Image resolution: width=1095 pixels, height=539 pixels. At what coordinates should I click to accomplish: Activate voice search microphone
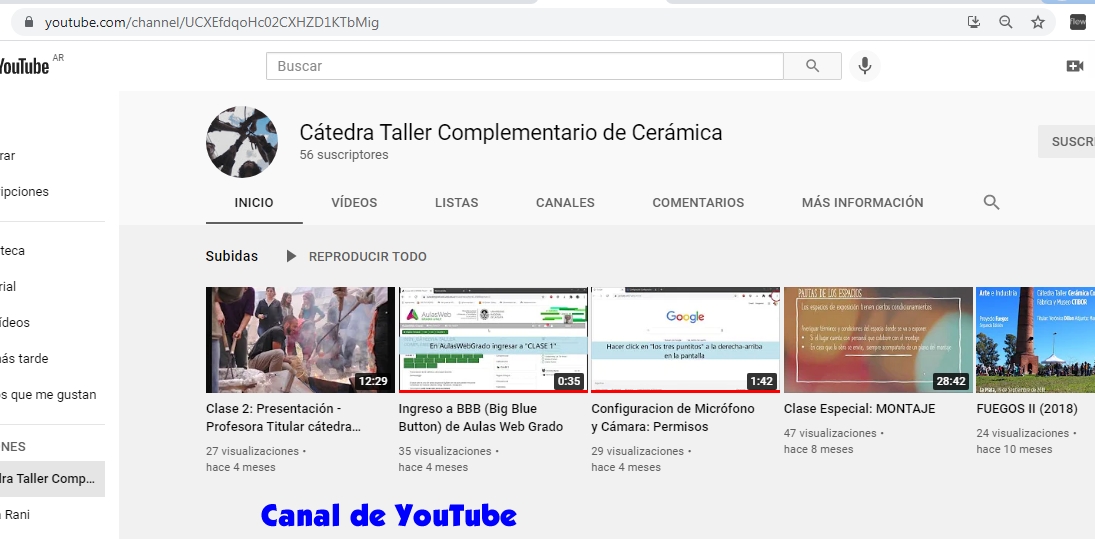[865, 66]
